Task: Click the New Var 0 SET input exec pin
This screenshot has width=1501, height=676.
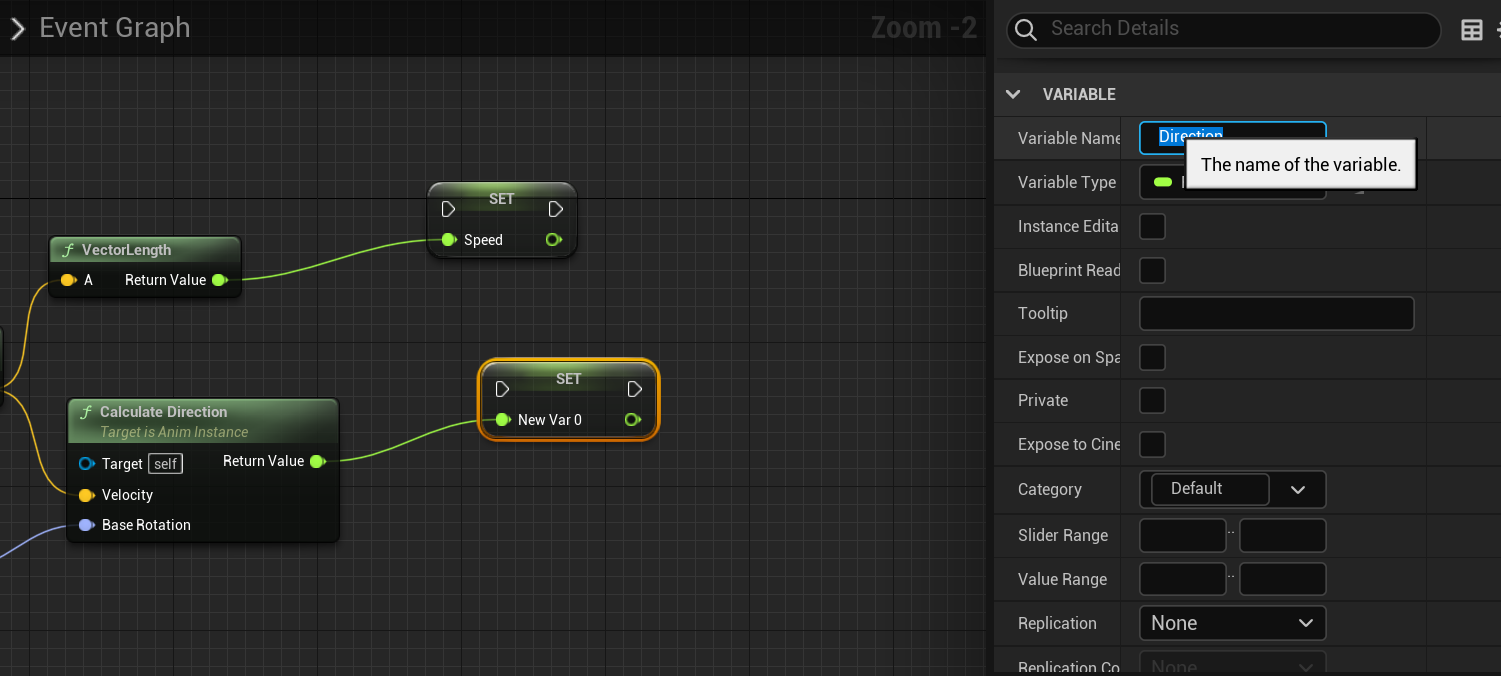Action: tap(502, 389)
